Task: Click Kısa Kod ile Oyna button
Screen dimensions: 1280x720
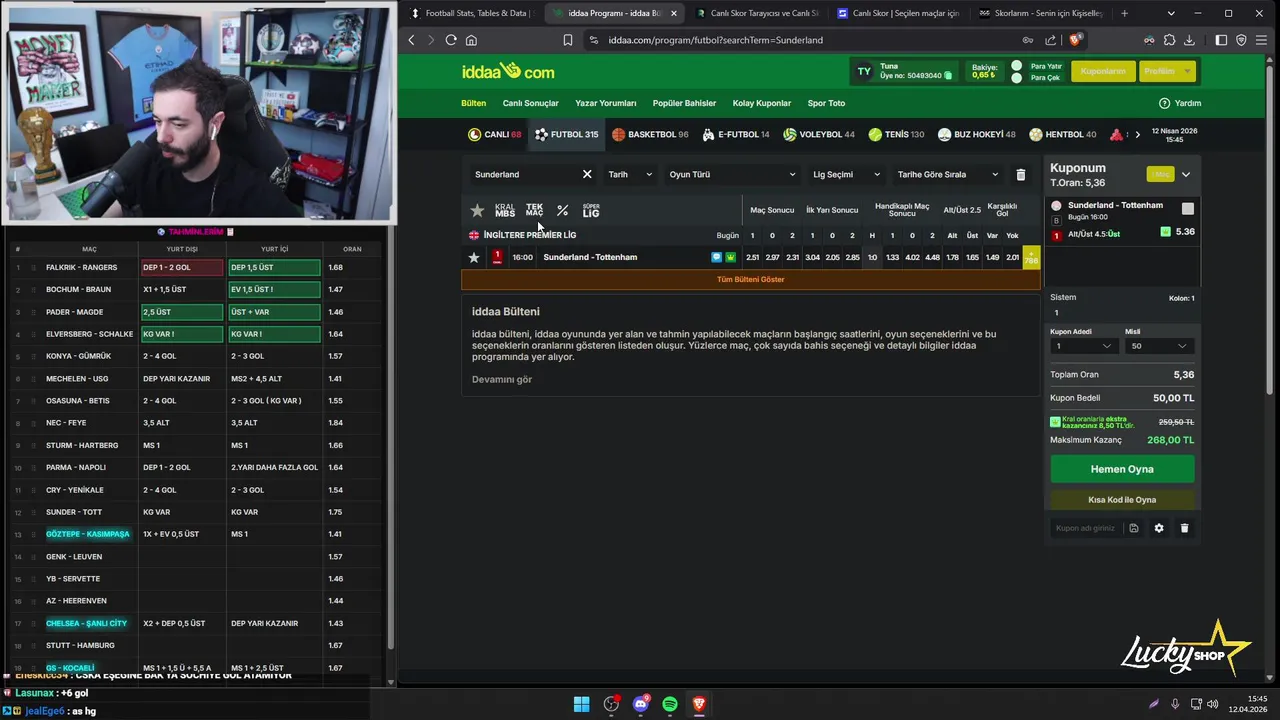Action: click(x=1122, y=499)
